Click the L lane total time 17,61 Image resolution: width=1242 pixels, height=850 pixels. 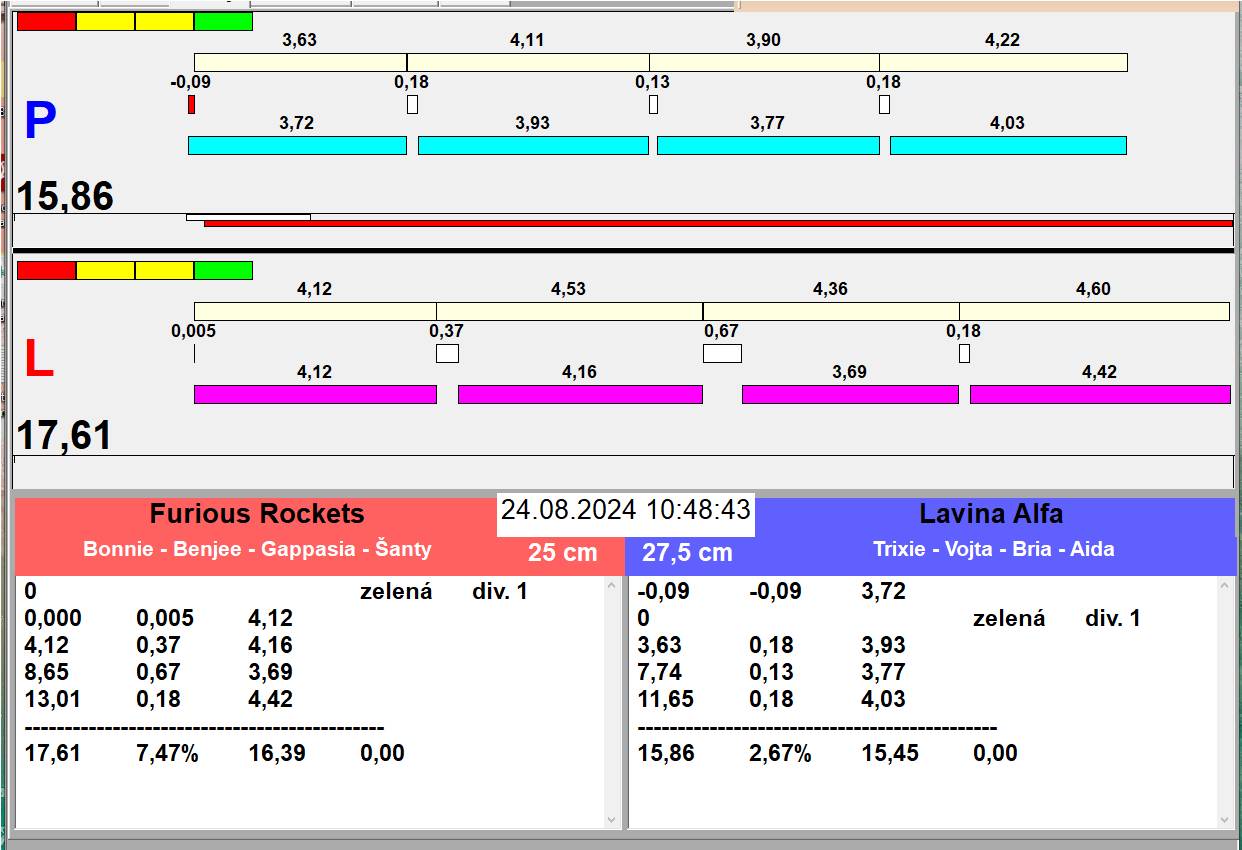coord(65,436)
